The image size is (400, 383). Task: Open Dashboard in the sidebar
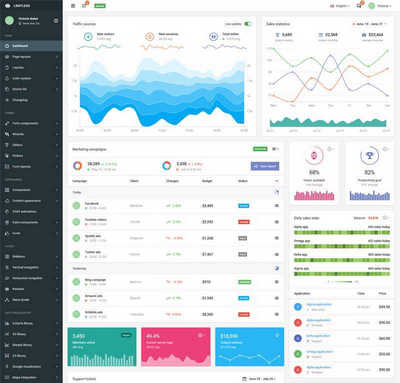31,46
